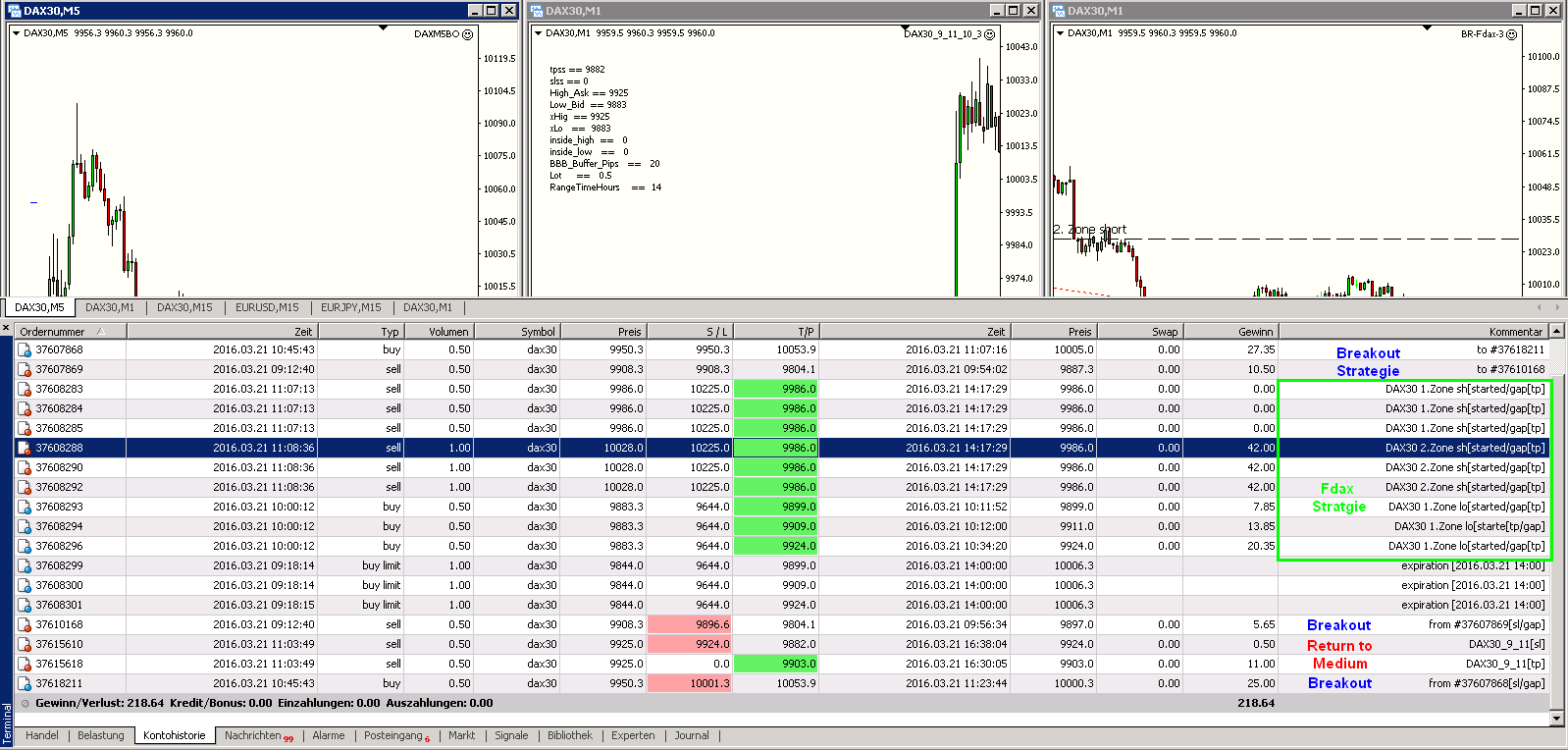The width and height of the screenshot is (1568, 750).
Task: Click the buy order icon for 37607868
Action: point(25,349)
